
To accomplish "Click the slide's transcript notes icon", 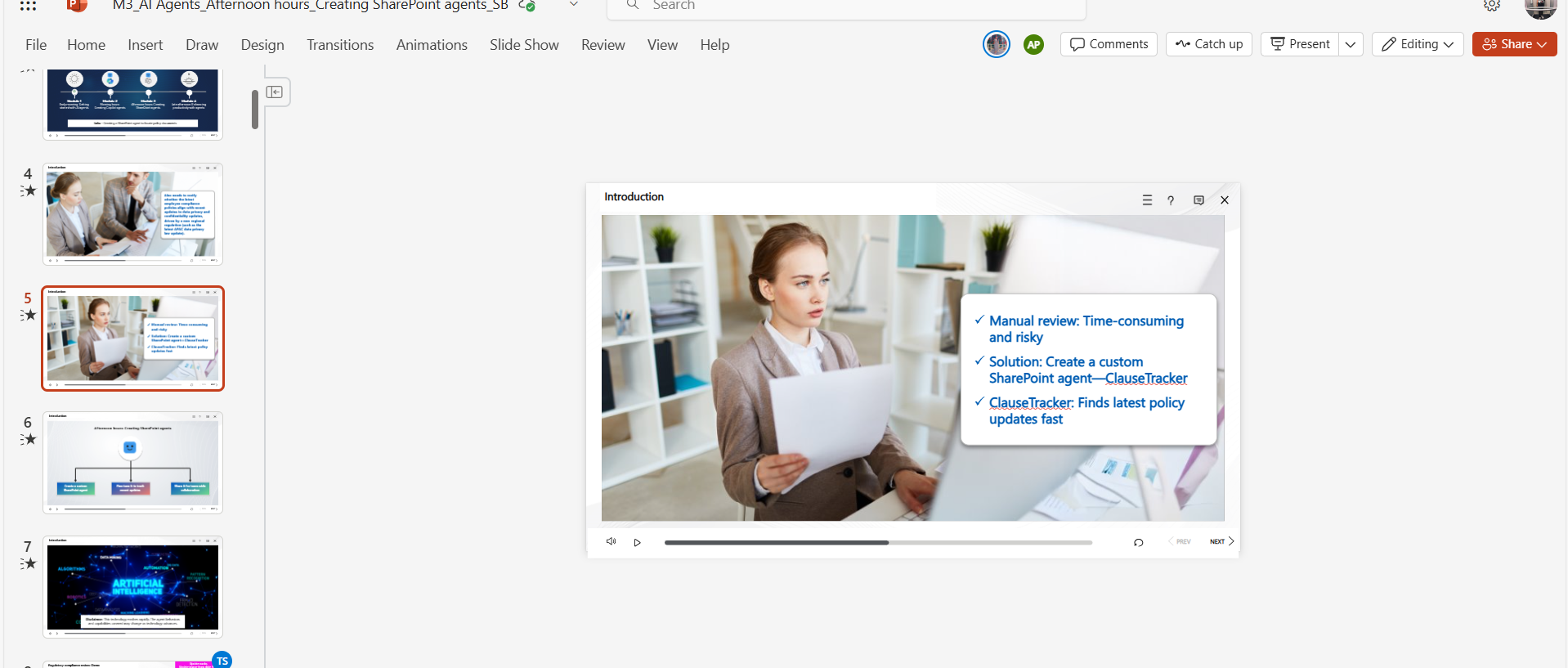I will (x=1198, y=200).
